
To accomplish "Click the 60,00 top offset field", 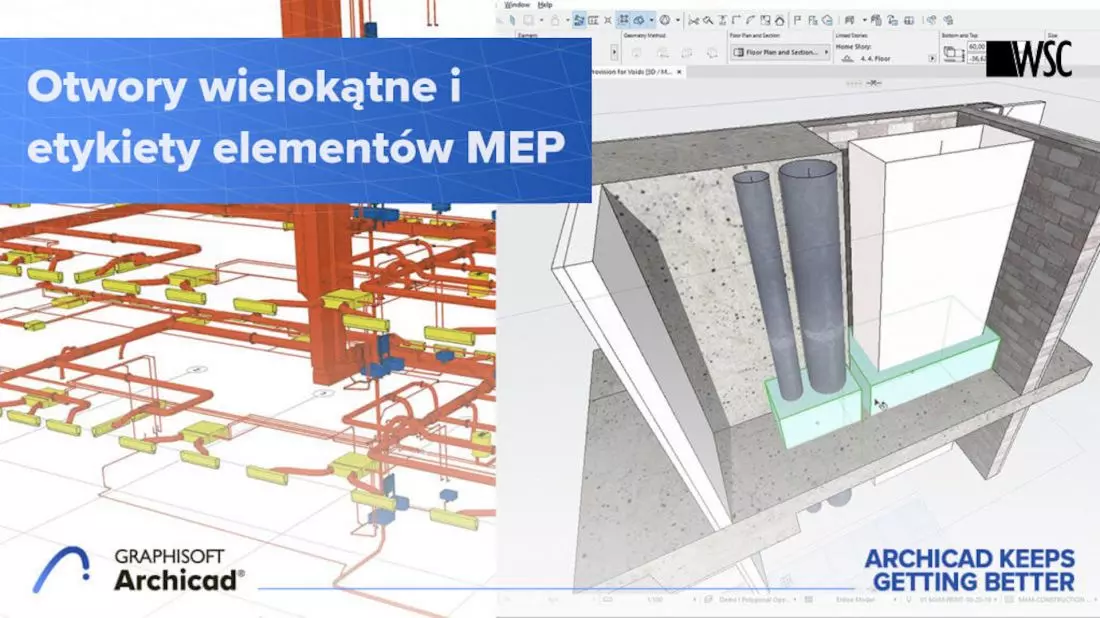I will (x=977, y=46).
